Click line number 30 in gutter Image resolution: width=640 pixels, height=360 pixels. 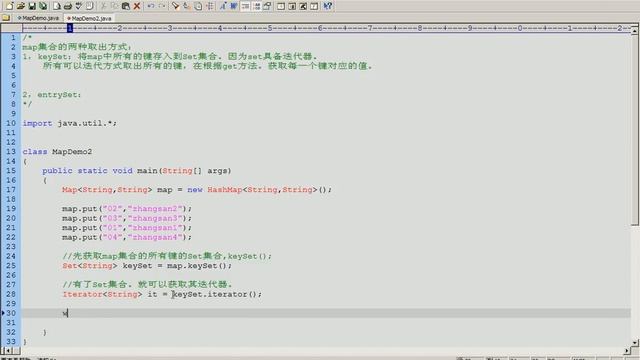(x=11, y=313)
